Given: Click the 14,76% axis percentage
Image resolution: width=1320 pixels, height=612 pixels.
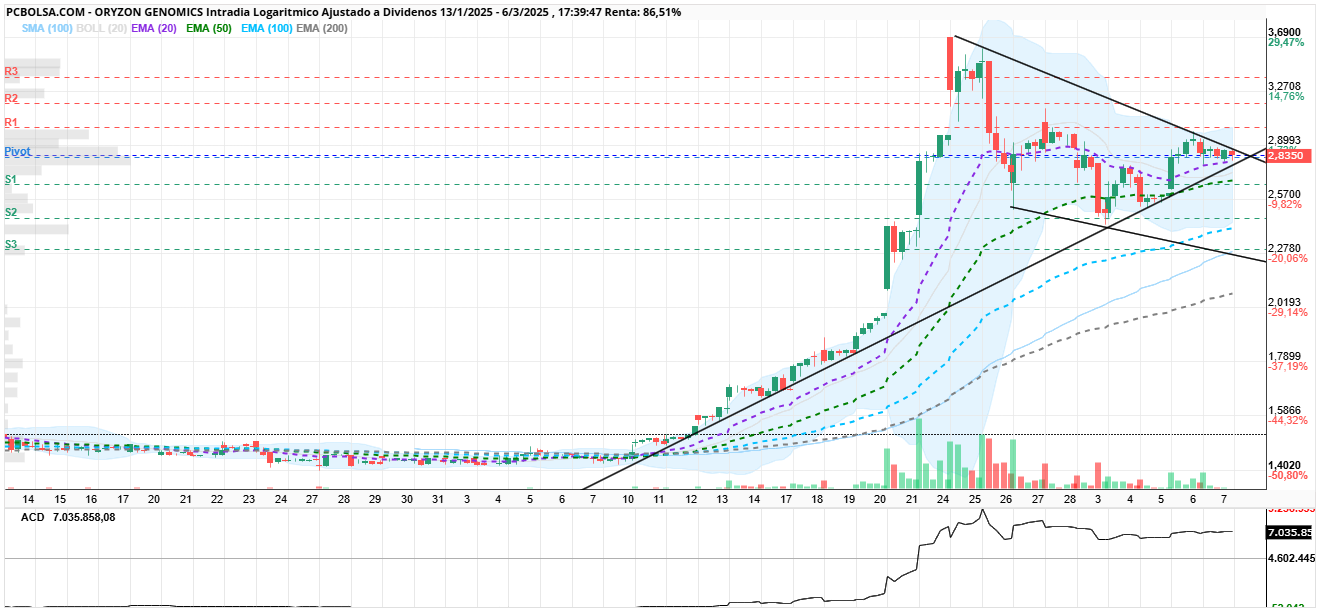Looking at the screenshot, I should (x=1286, y=97).
